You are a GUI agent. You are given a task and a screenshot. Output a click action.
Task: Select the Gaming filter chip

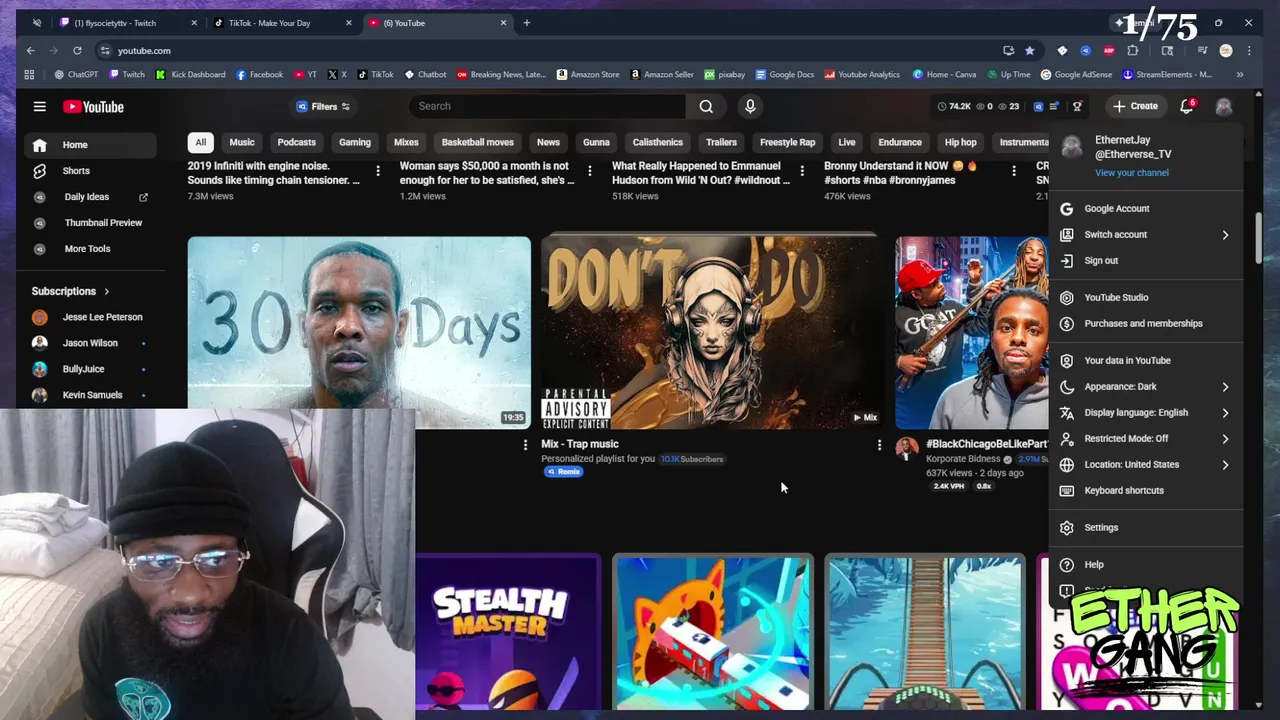pyautogui.click(x=354, y=142)
